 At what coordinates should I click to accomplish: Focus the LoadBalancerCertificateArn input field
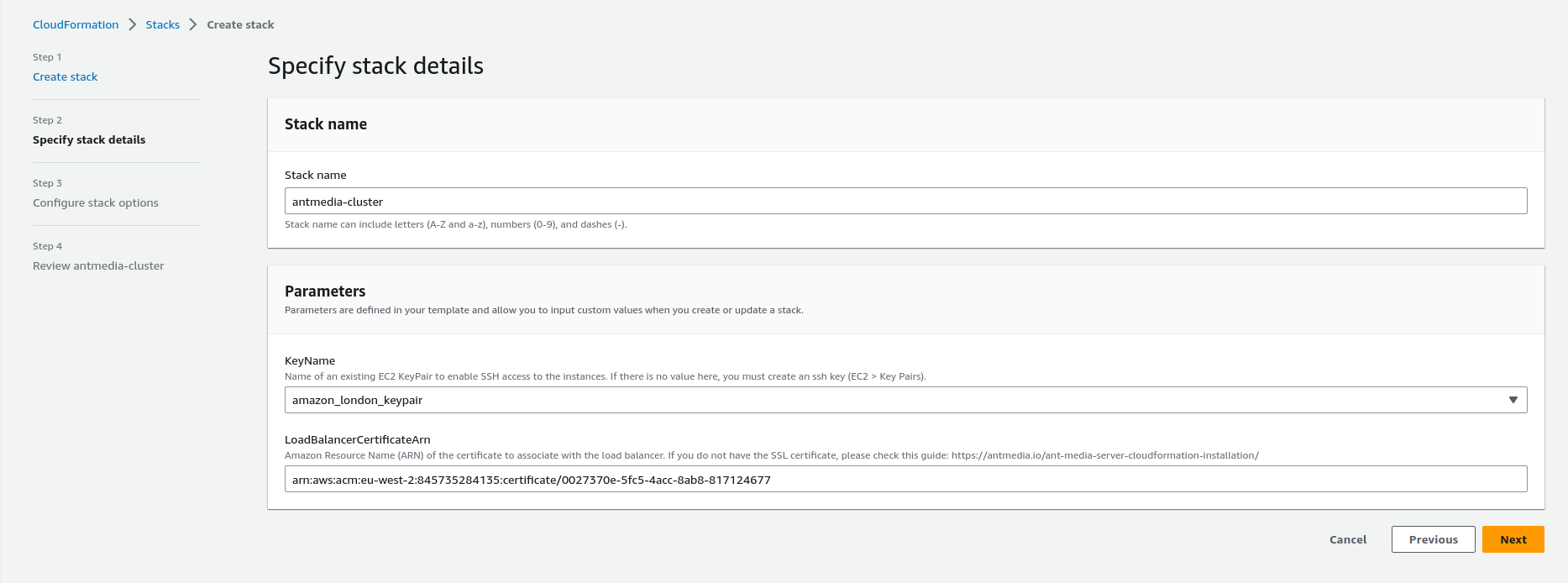(x=905, y=479)
